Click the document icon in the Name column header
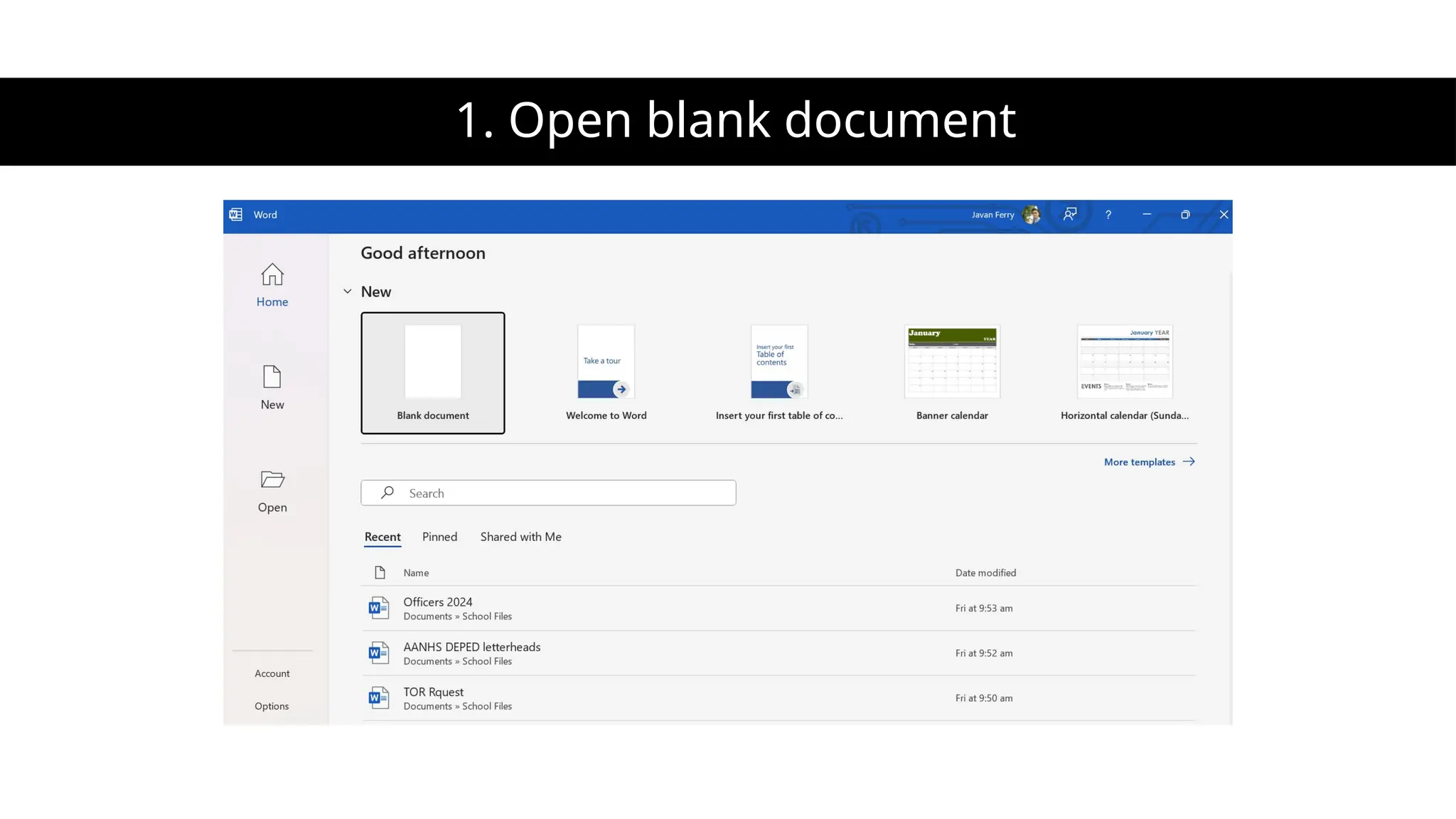1456x819 pixels. 380,573
